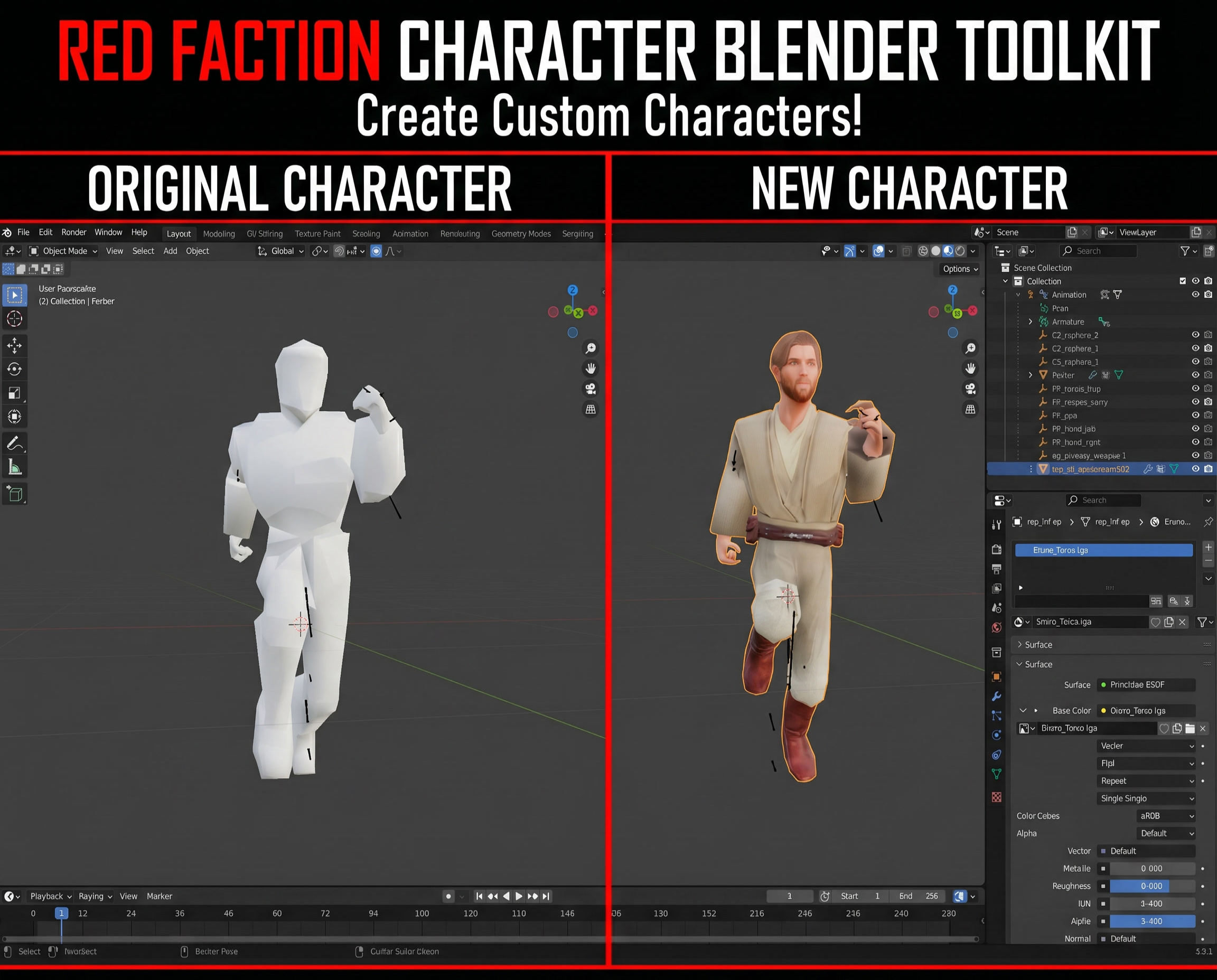Toggle the Collection exclude checkbox
The width and height of the screenshot is (1217, 980).
coord(1183,281)
